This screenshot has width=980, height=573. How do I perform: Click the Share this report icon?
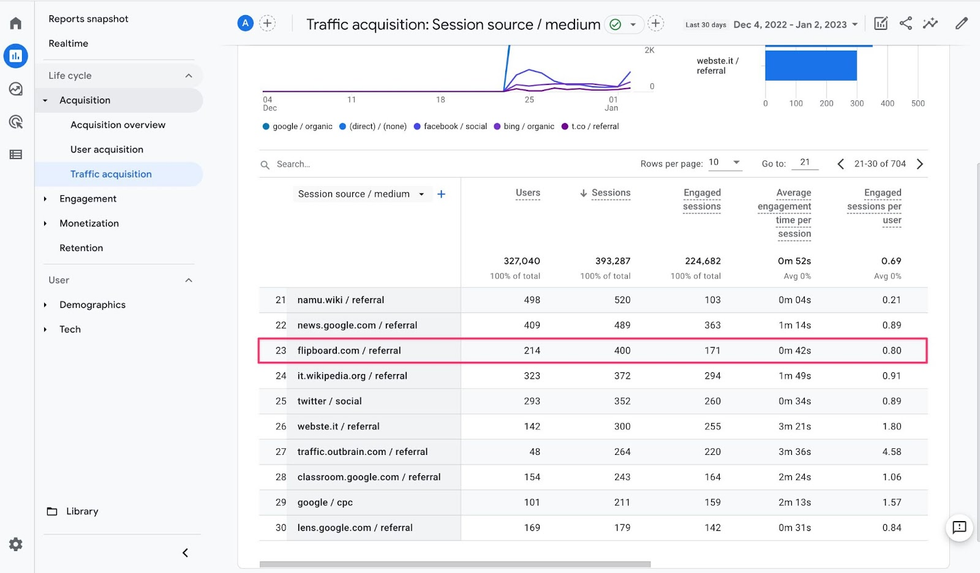[x=905, y=23]
